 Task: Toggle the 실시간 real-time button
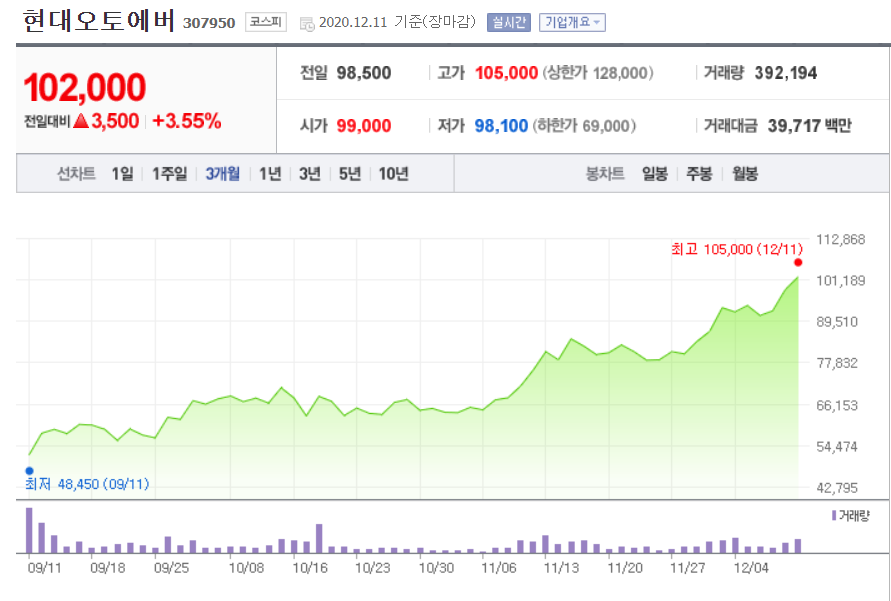point(509,23)
